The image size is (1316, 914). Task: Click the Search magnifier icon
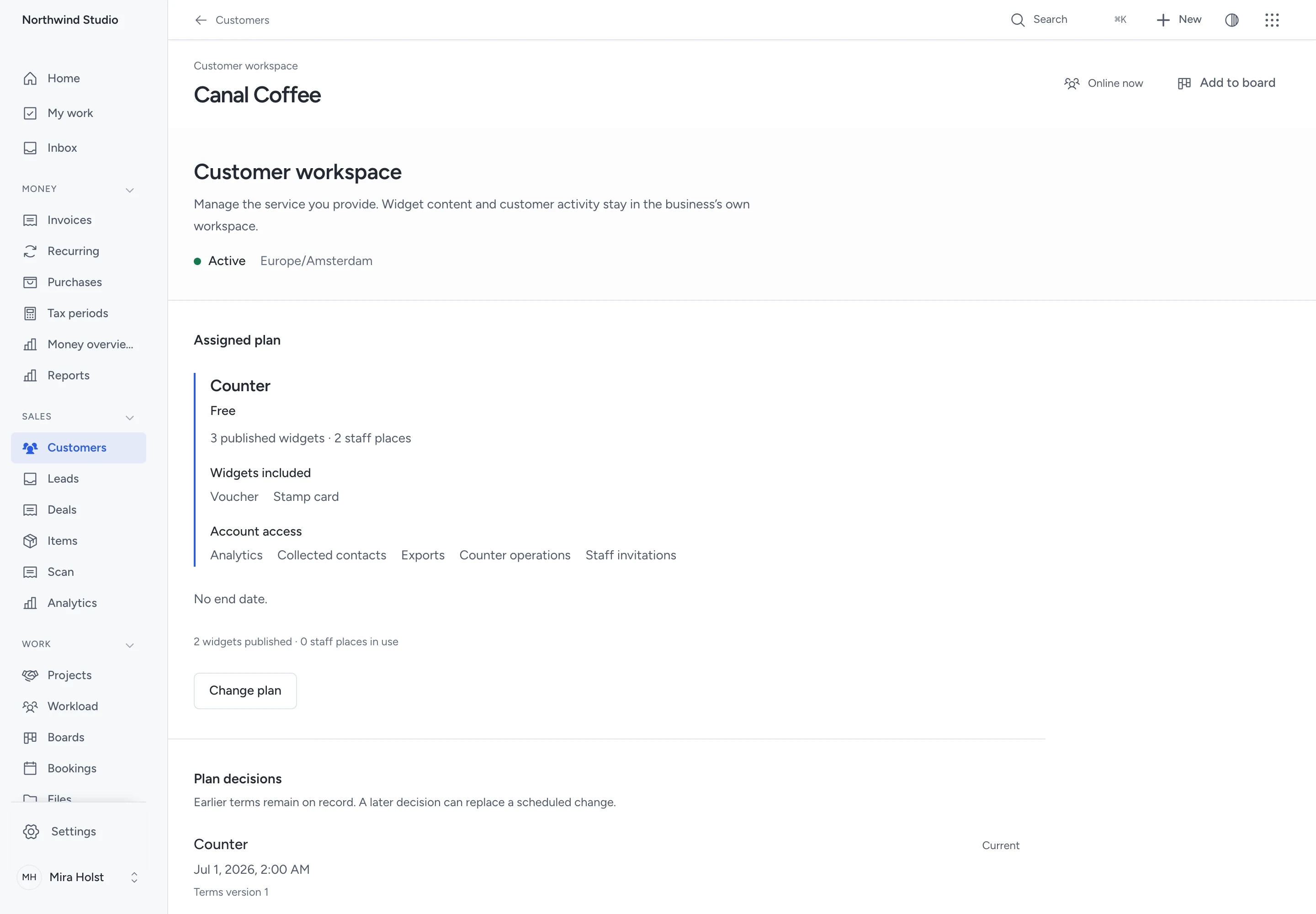tap(1017, 20)
